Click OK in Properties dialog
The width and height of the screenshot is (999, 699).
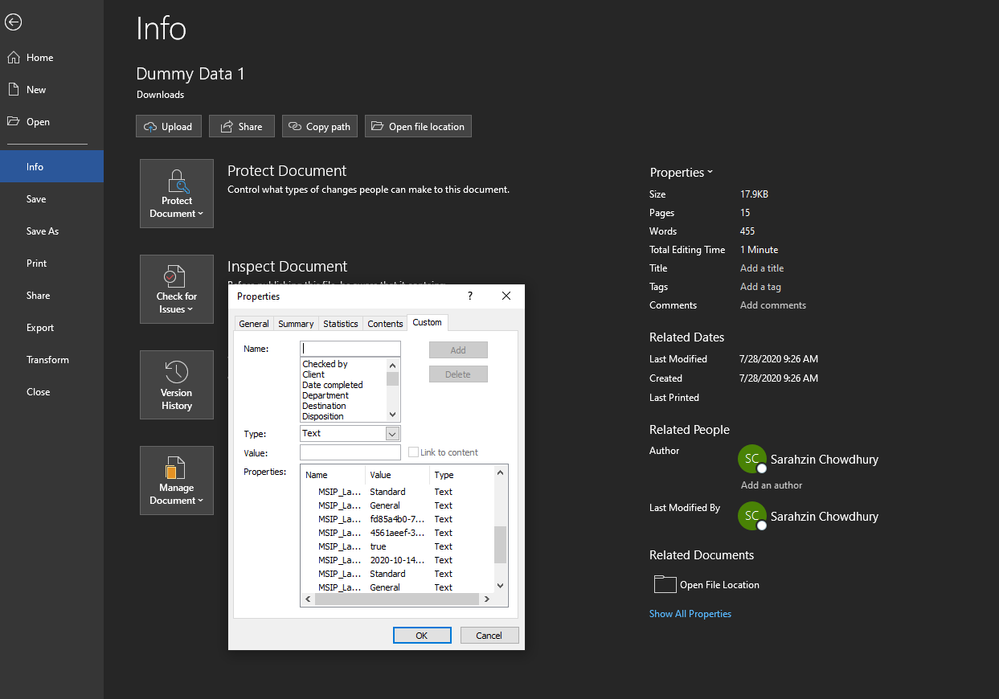click(x=422, y=635)
